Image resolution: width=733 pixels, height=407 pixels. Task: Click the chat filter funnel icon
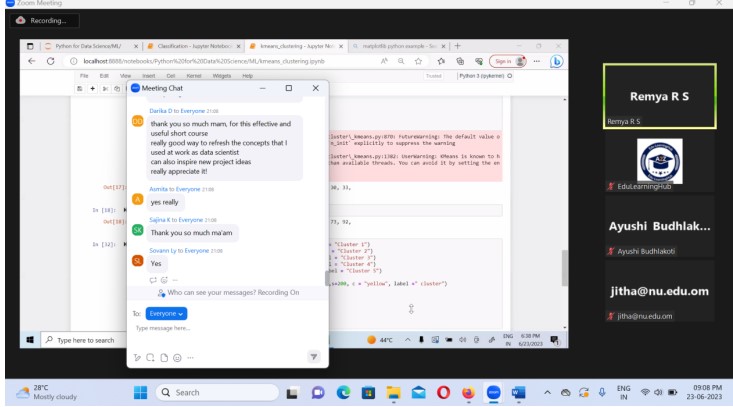tap(312, 355)
